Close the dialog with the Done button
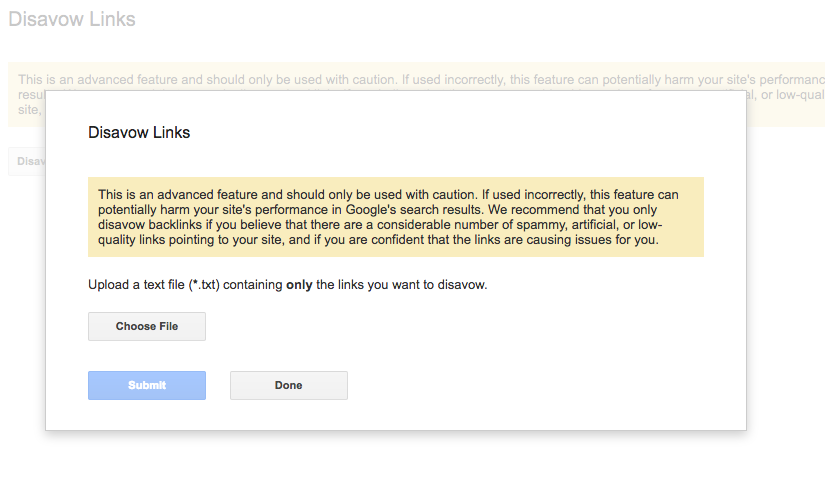Viewport: 825px width, 477px height. point(289,385)
